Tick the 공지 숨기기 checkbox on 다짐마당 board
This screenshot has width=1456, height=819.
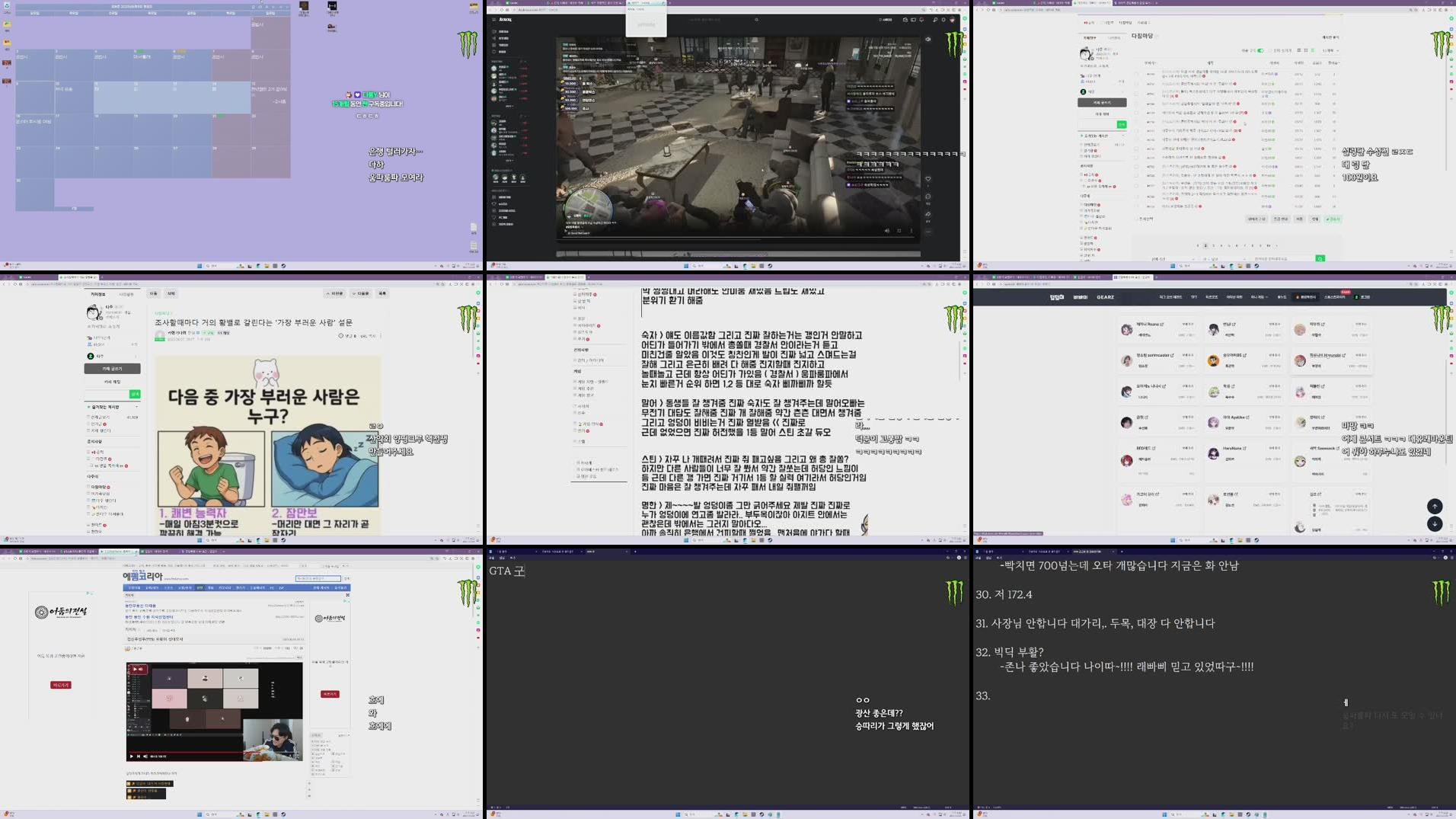click(x=1270, y=50)
